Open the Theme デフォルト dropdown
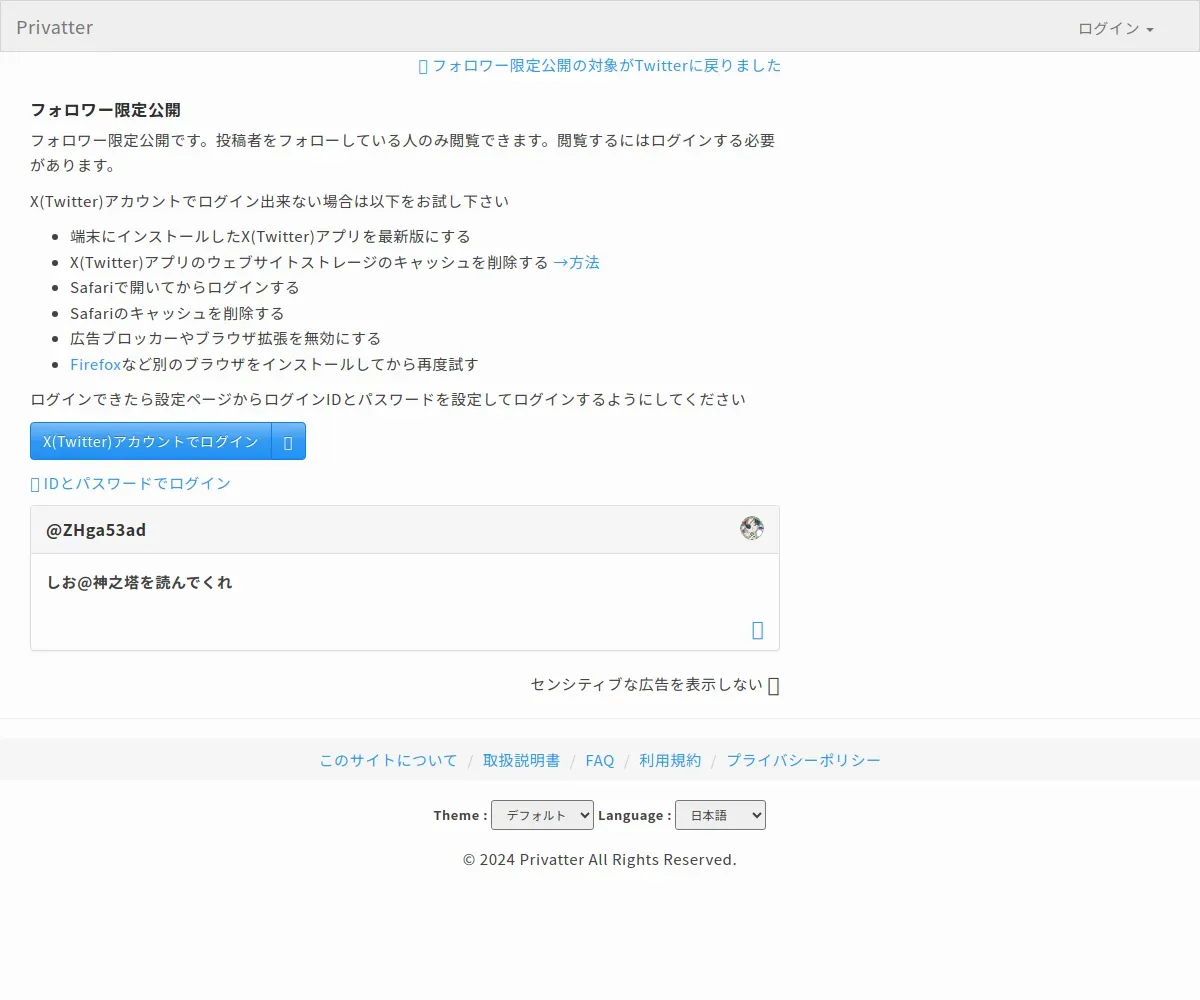 pos(542,815)
